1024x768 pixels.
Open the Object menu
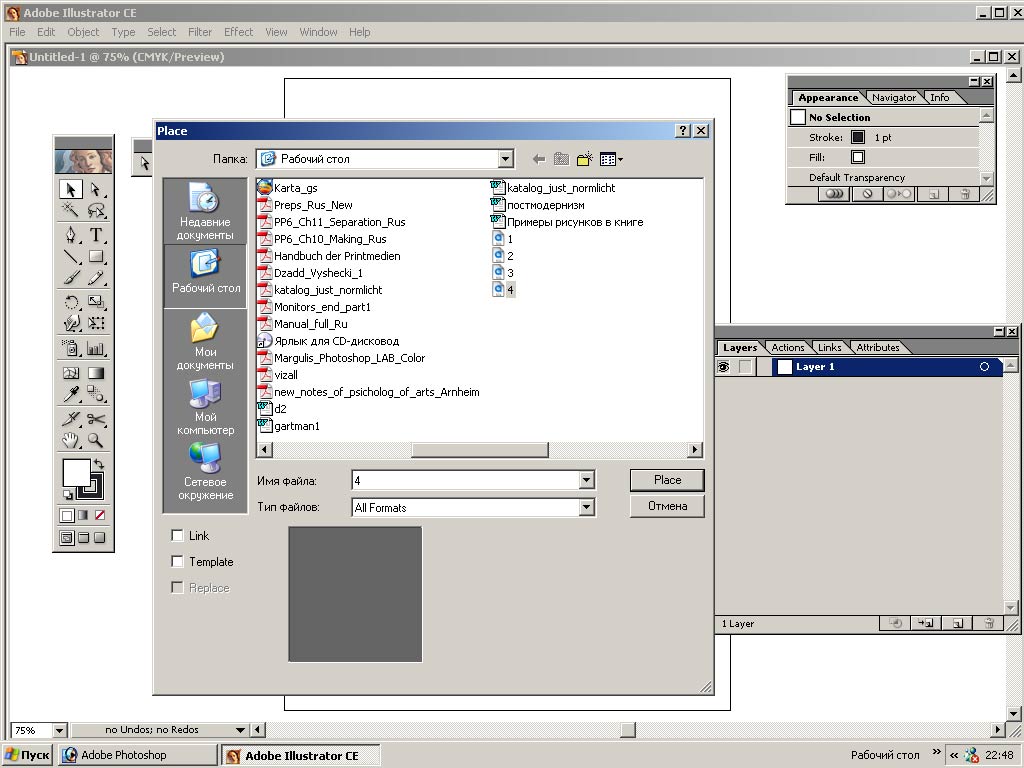click(x=83, y=32)
